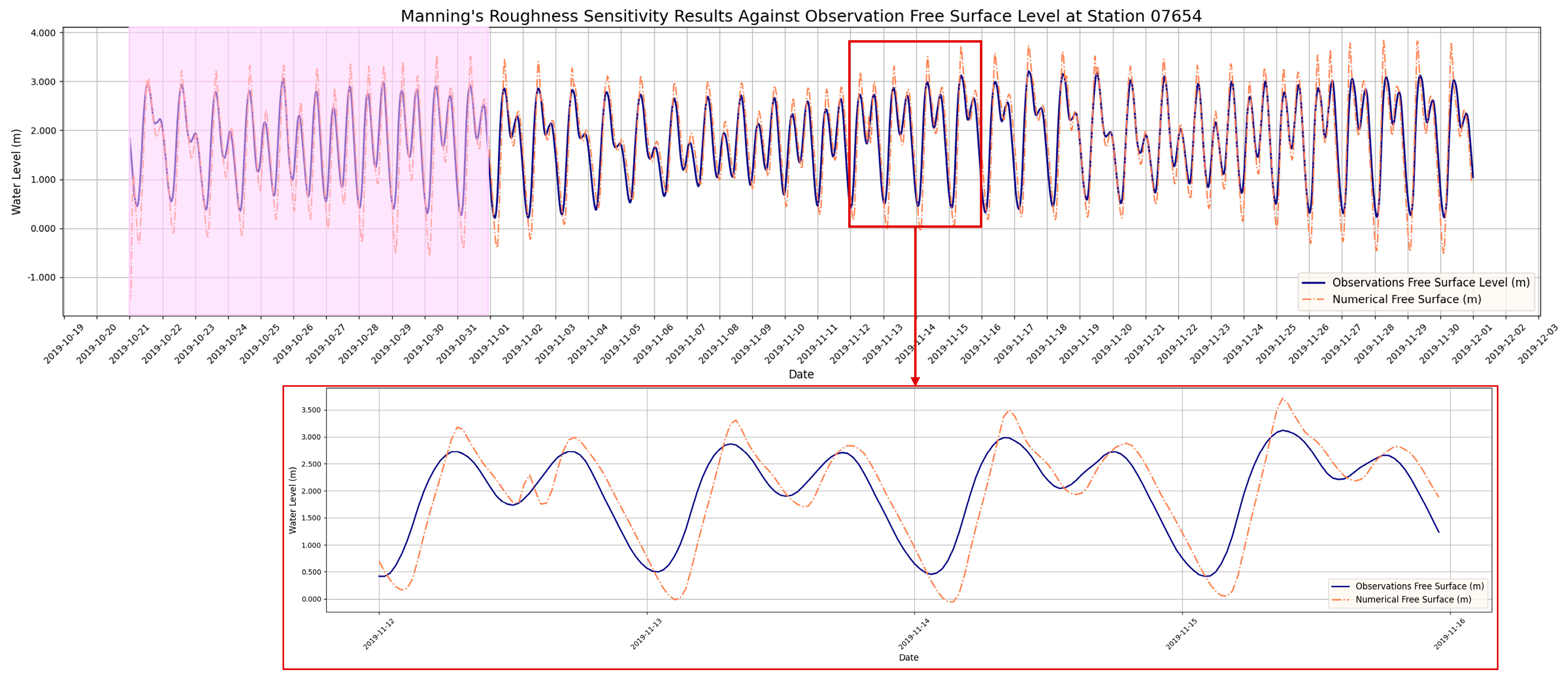This screenshot has height=685, width=1568.
Task: Click the 4.000 y-axis tick on the upper plot
Action: [x=42, y=33]
